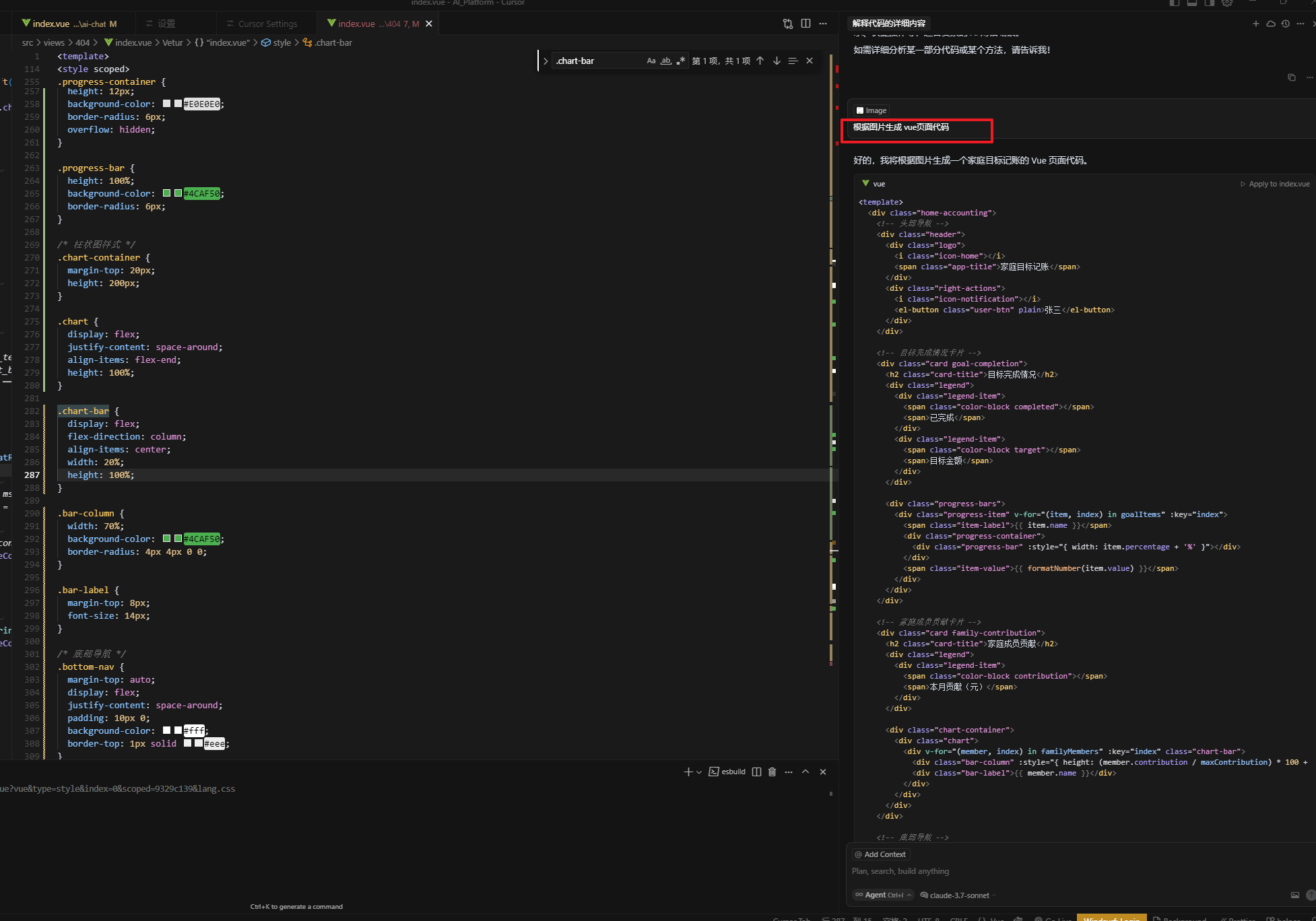The height and width of the screenshot is (921, 1316).
Task: Open new terminal profile dropdown arrow
Action: coord(699,772)
